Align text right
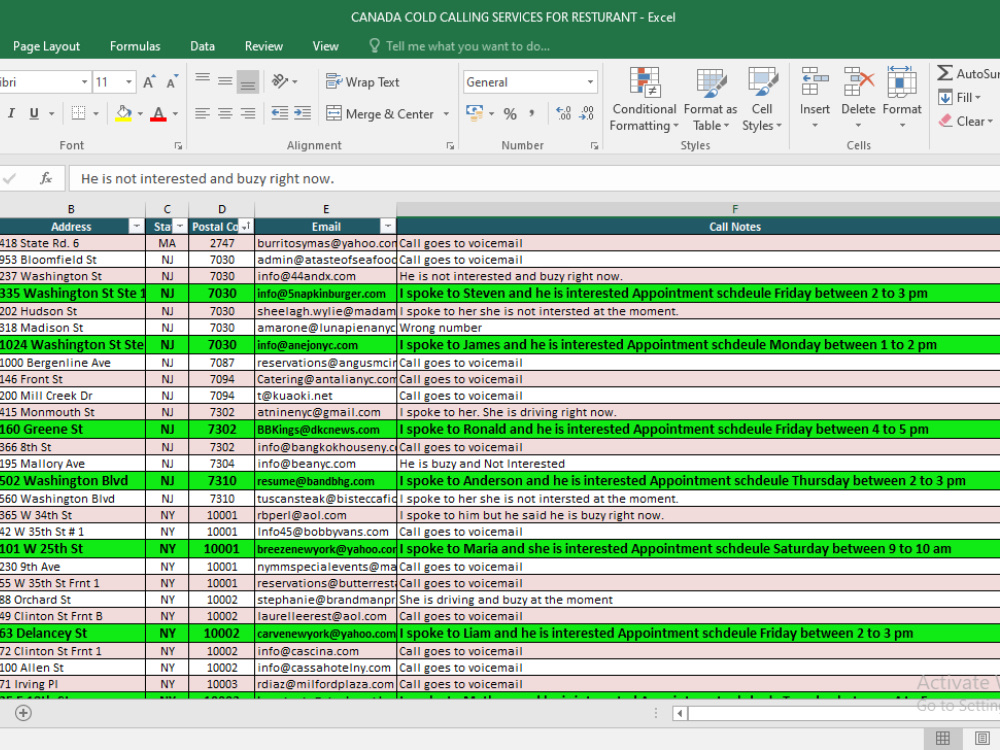The image size is (1000, 750). (x=247, y=114)
